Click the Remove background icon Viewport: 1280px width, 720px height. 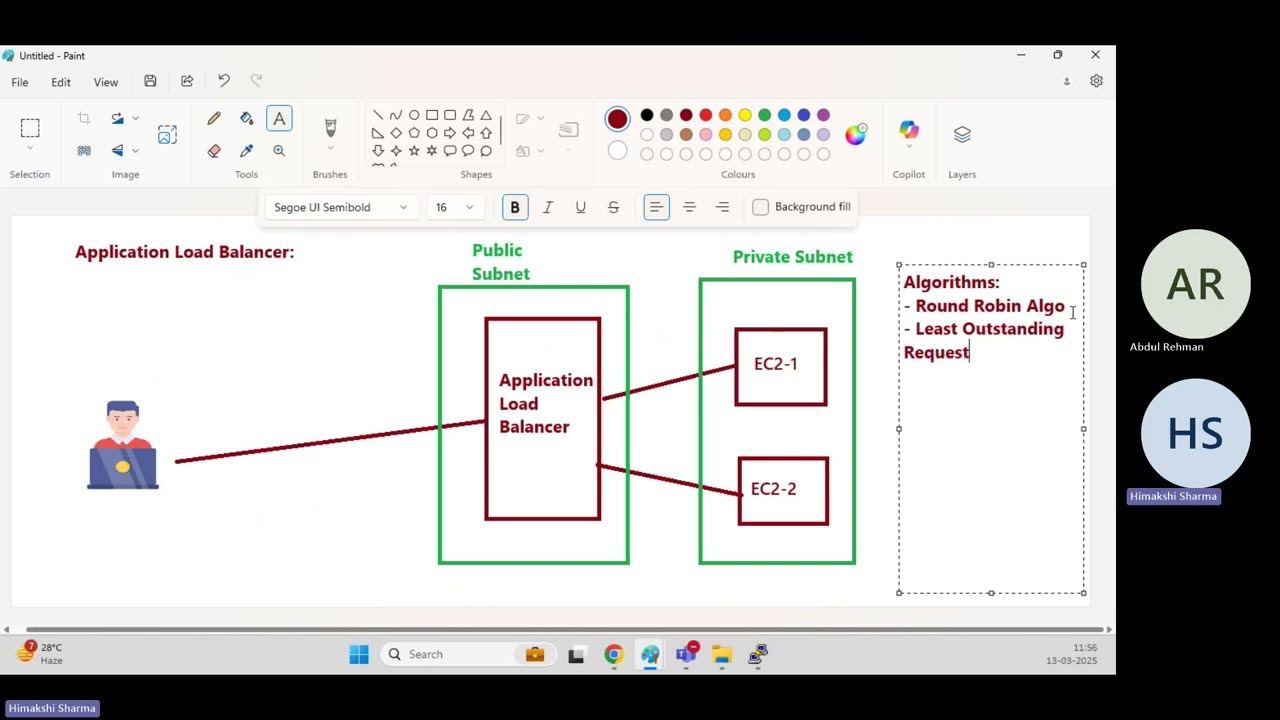click(84, 151)
